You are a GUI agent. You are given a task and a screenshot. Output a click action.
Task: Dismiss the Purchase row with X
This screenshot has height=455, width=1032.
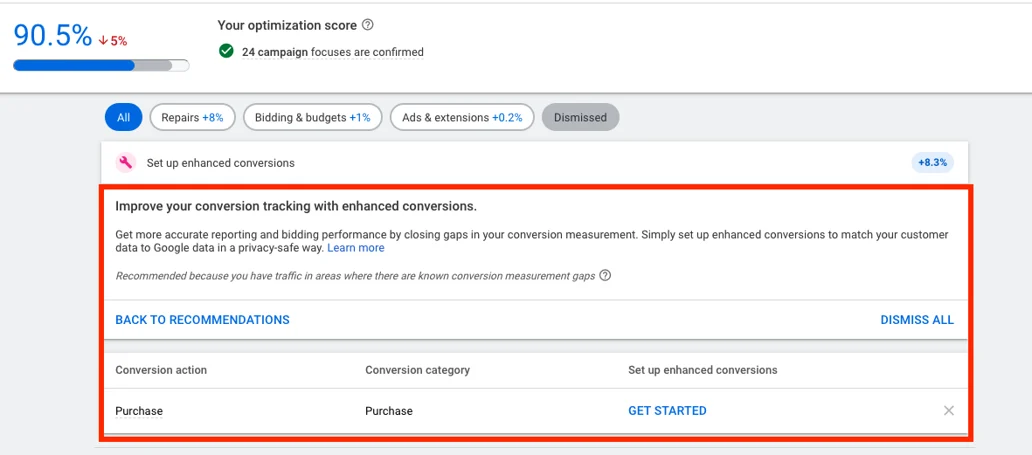(948, 411)
